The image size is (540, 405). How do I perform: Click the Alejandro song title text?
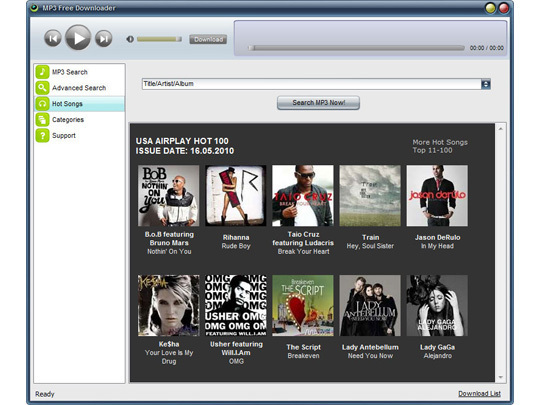[438, 356]
